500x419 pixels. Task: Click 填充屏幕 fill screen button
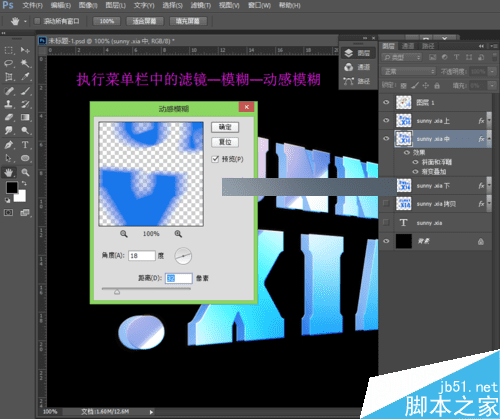tap(188, 21)
